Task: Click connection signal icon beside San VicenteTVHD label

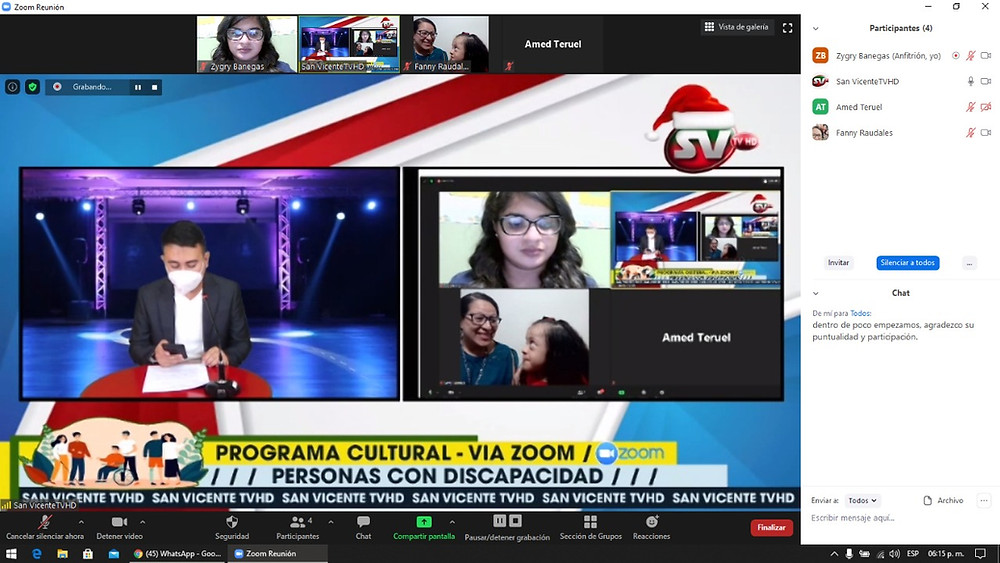Action: pyautogui.click(x=6, y=505)
